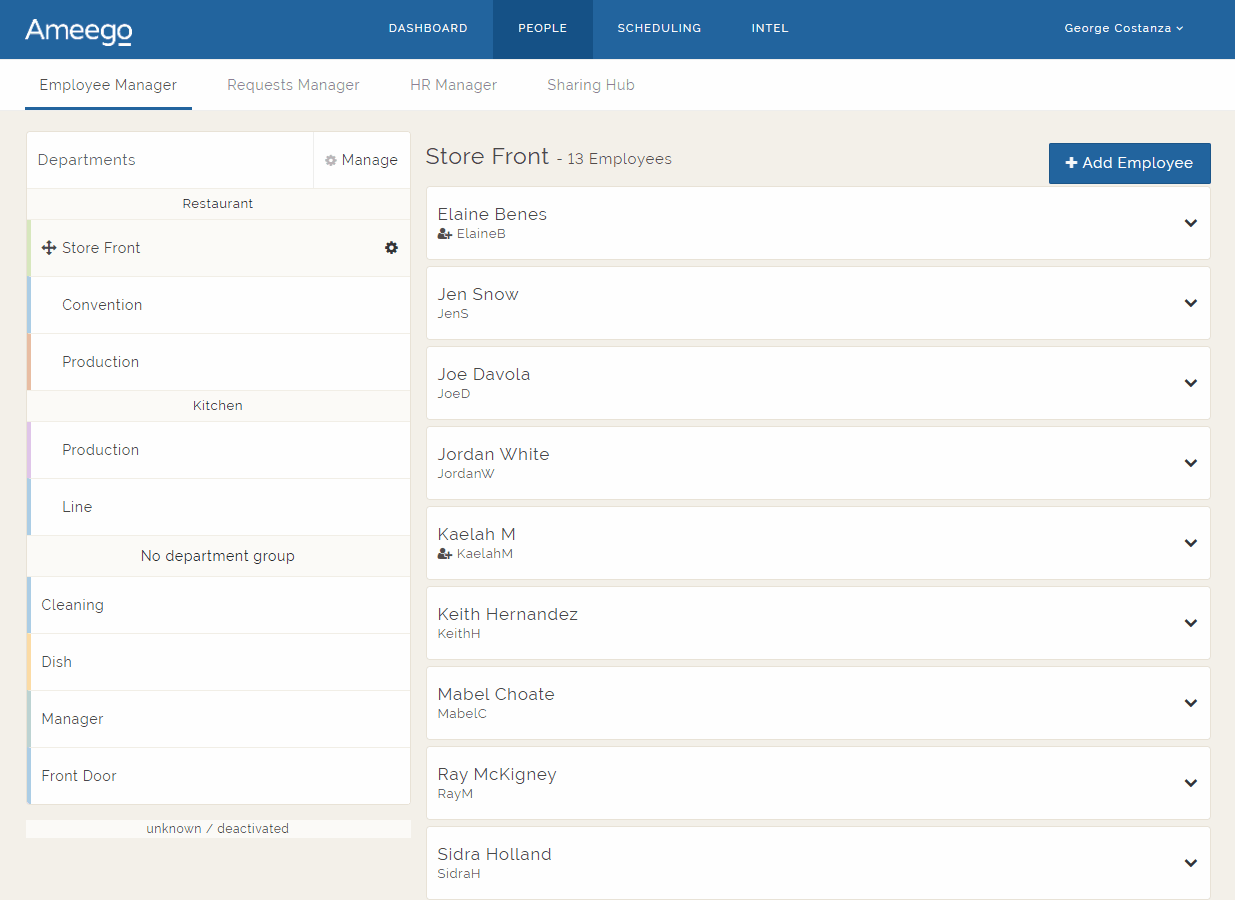1235x900 pixels.
Task: Open the Intel navigation item
Action: (x=770, y=28)
